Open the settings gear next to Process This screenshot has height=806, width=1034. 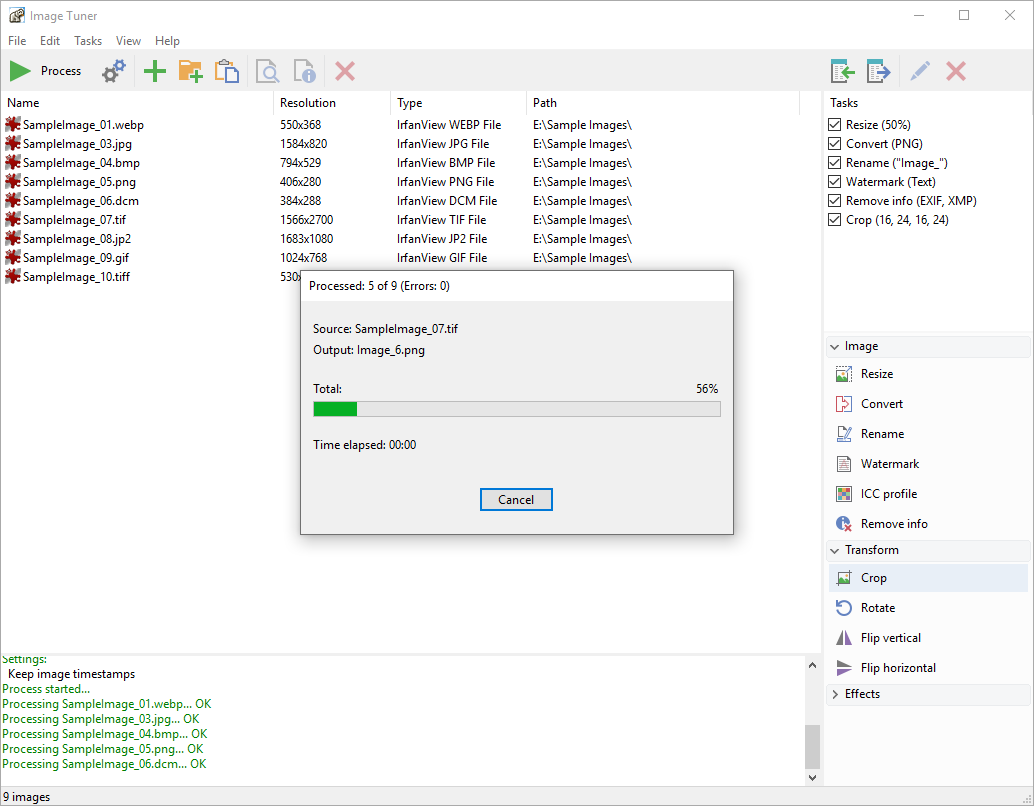113,71
